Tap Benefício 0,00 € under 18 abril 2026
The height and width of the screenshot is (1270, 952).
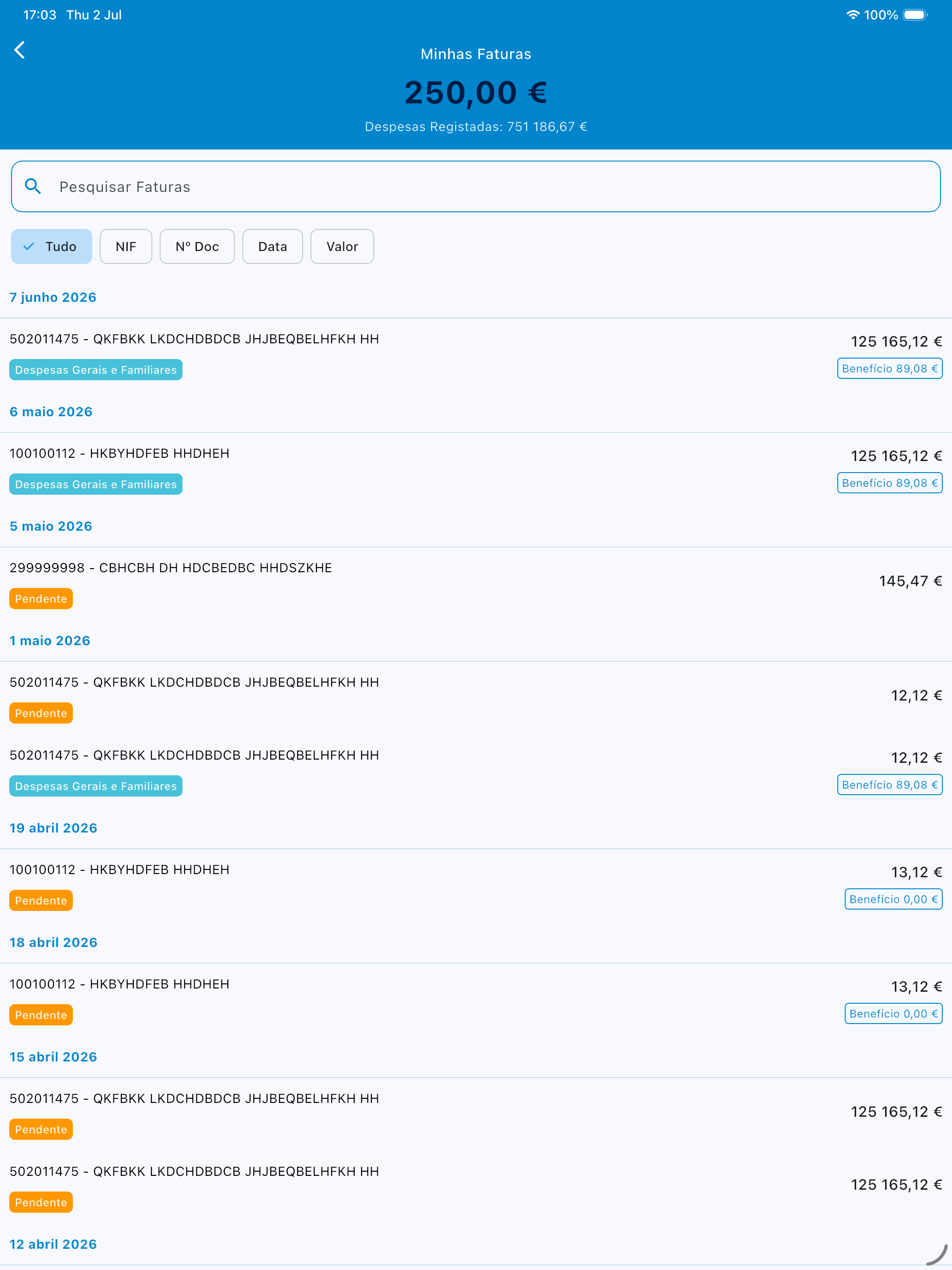(x=893, y=1013)
